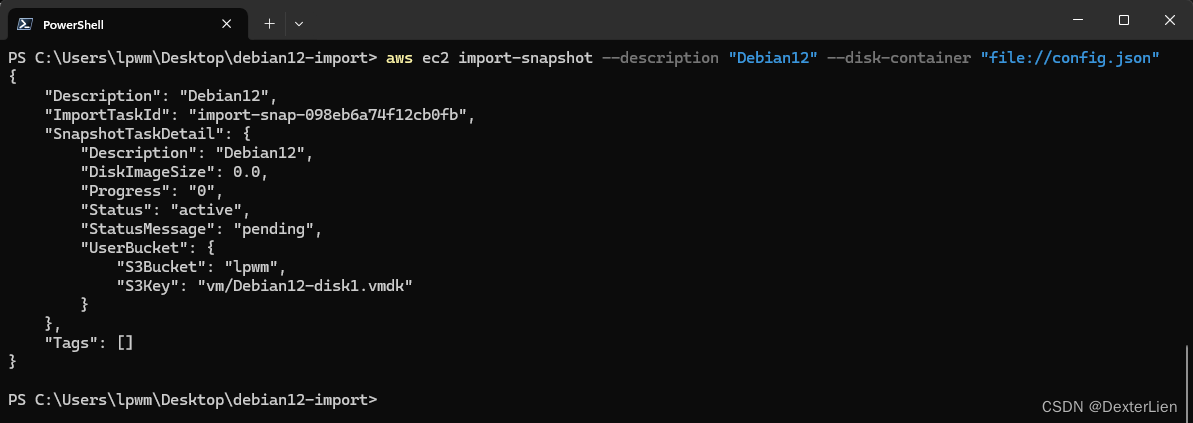The image size is (1193, 423).
Task: Expand the new tab profile dropdown
Action: click(x=299, y=24)
